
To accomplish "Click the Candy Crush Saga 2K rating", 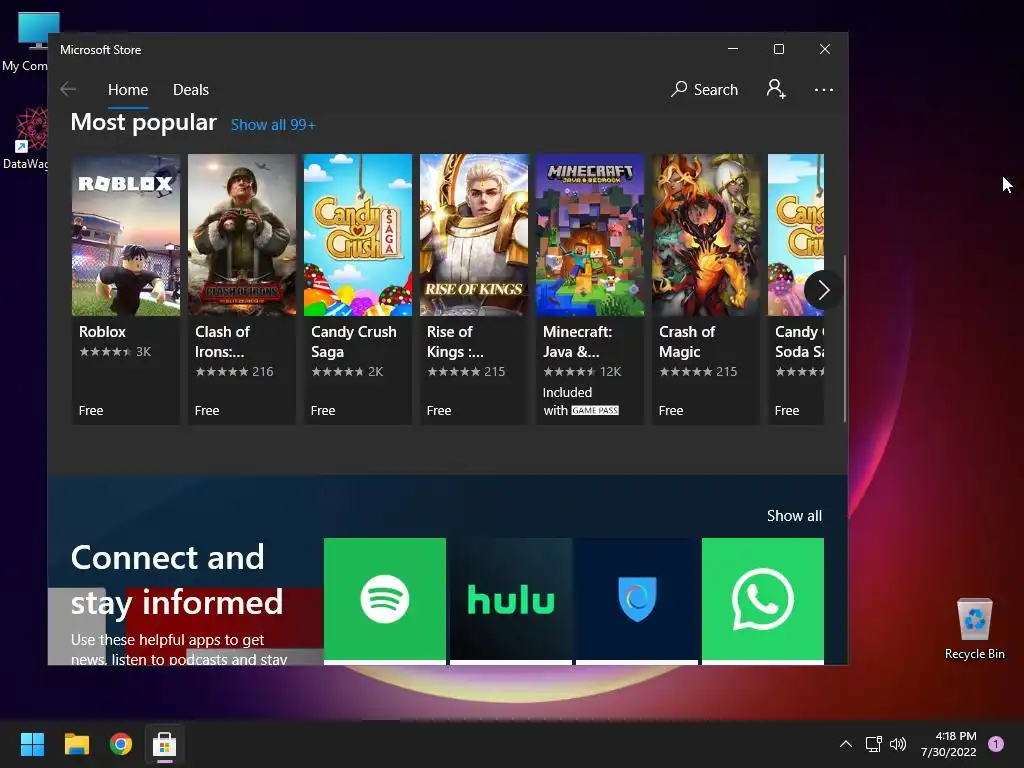I will 347,372.
